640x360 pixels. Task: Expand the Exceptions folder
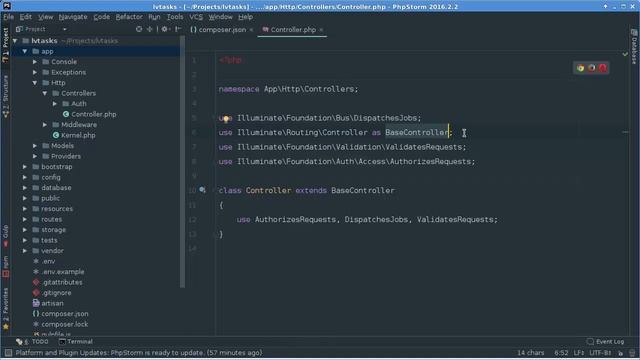(x=35, y=72)
